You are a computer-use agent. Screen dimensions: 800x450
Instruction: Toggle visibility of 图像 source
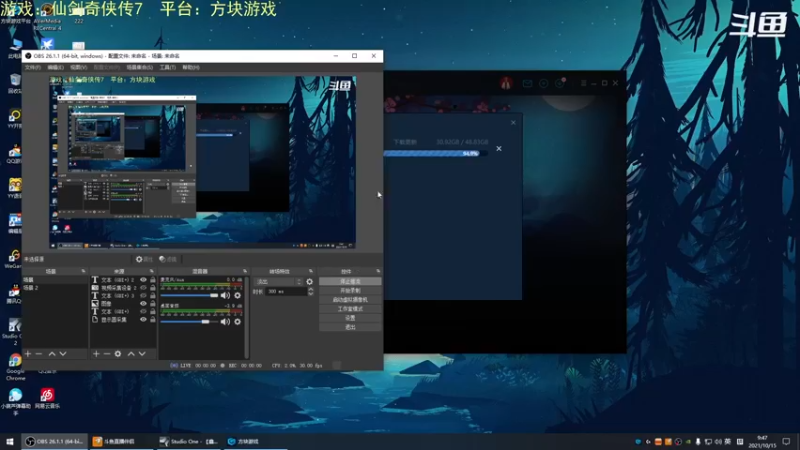point(143,304)
